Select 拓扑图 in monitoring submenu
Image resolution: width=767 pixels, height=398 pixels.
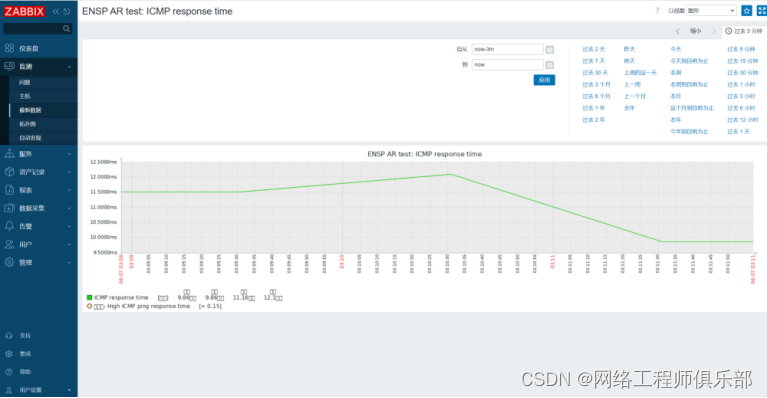(27, 124)
